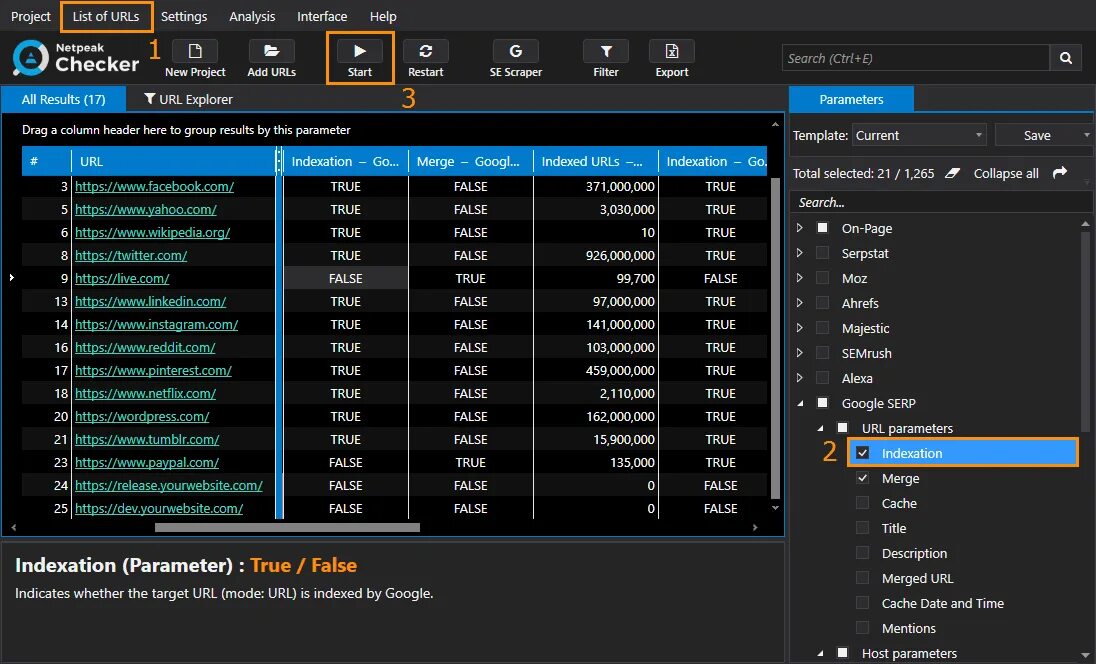The image size is (1096, 664).
Task: Enable the Majestic parameters checkbox
Action: pos(823,328)
